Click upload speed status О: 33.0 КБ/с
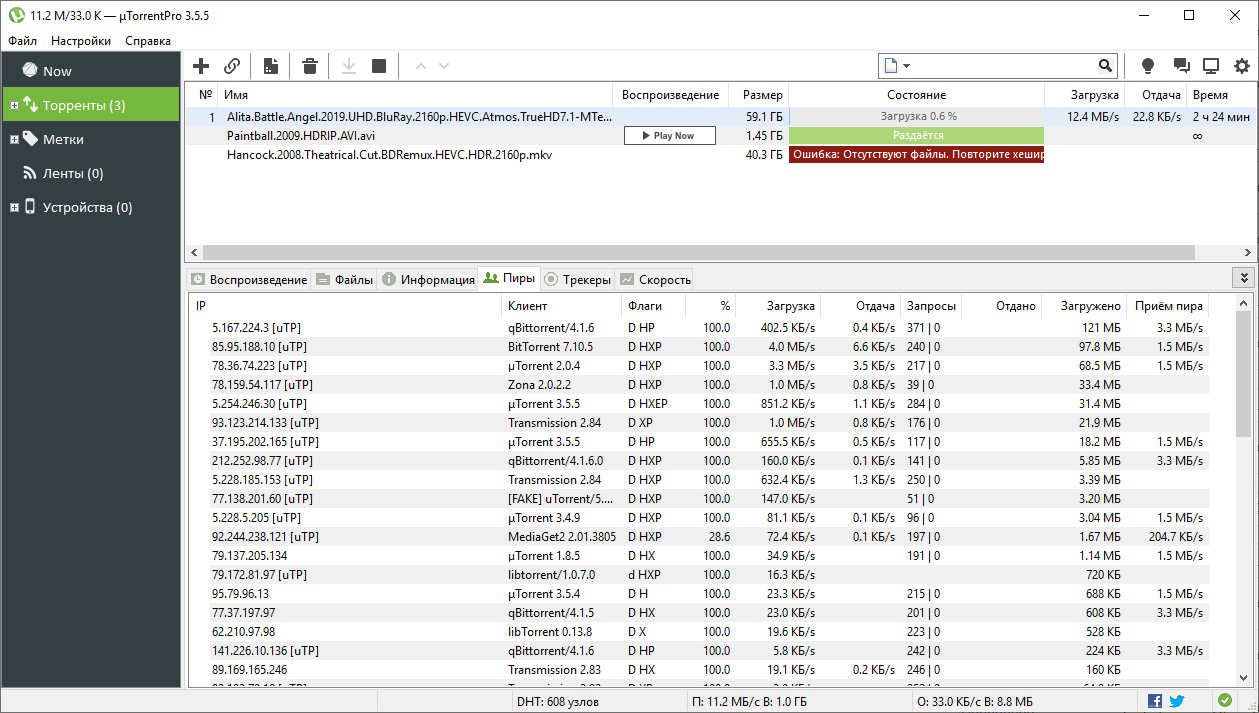The height and width of the screenshot is (713, 1259). [x=975, y=701]
